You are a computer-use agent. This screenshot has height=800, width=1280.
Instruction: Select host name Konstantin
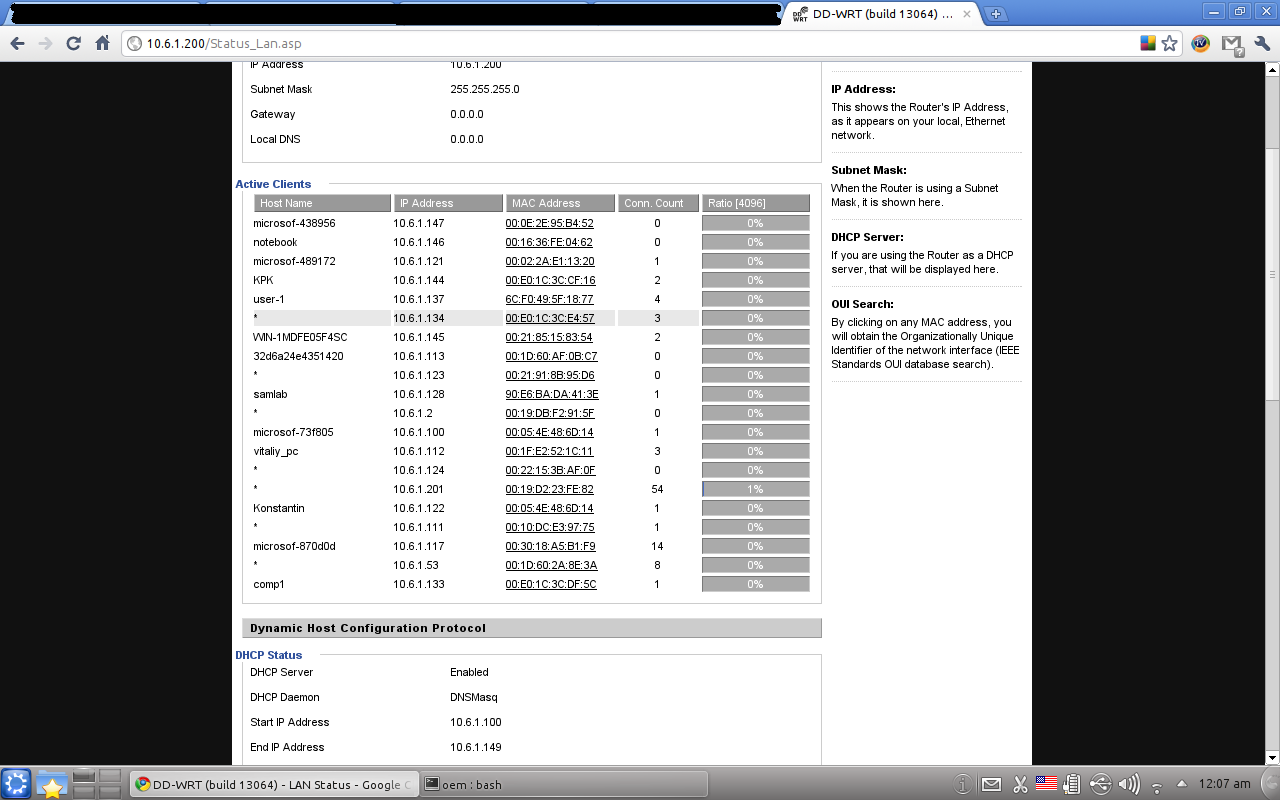coord(279,508)
